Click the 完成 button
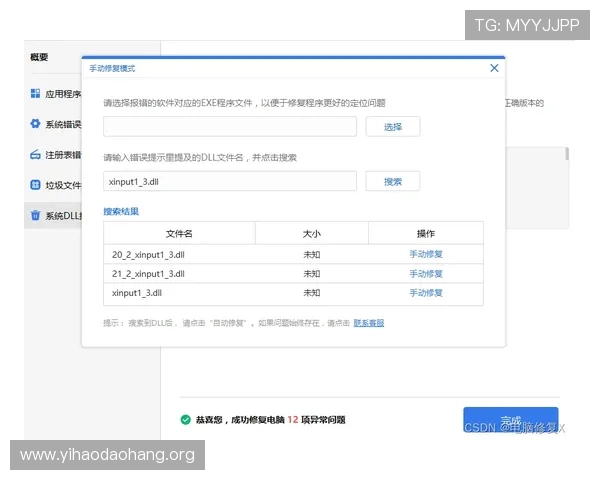The width and height of the screenshot is (600, 480). 510,420
